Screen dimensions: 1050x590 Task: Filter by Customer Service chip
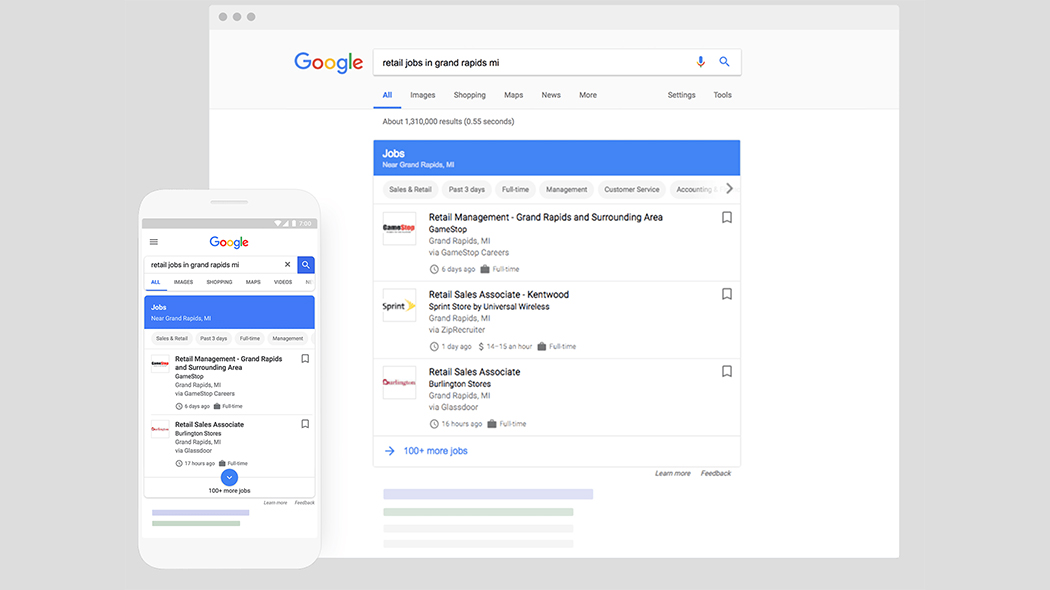pyautogui.click(x=631, y=190)
